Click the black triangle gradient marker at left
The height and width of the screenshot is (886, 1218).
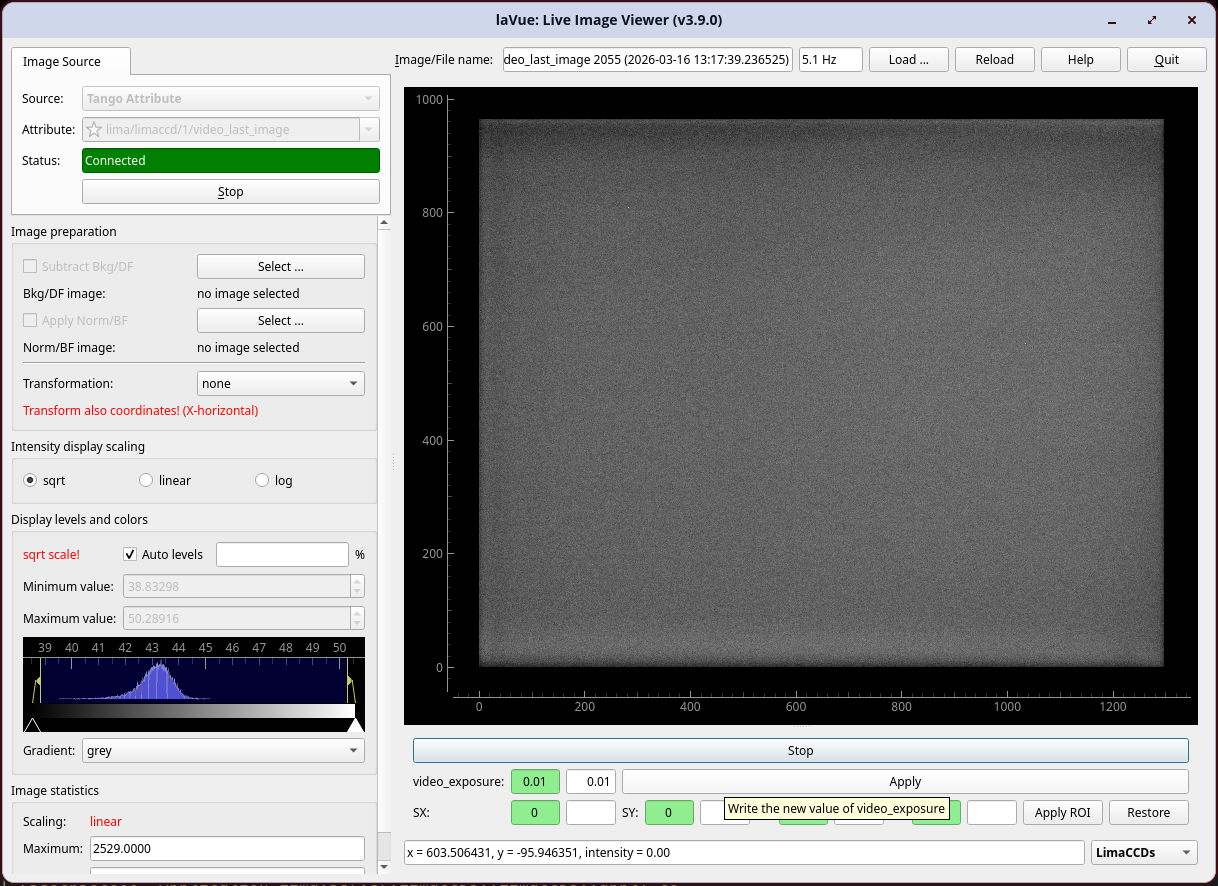[32, 724]
